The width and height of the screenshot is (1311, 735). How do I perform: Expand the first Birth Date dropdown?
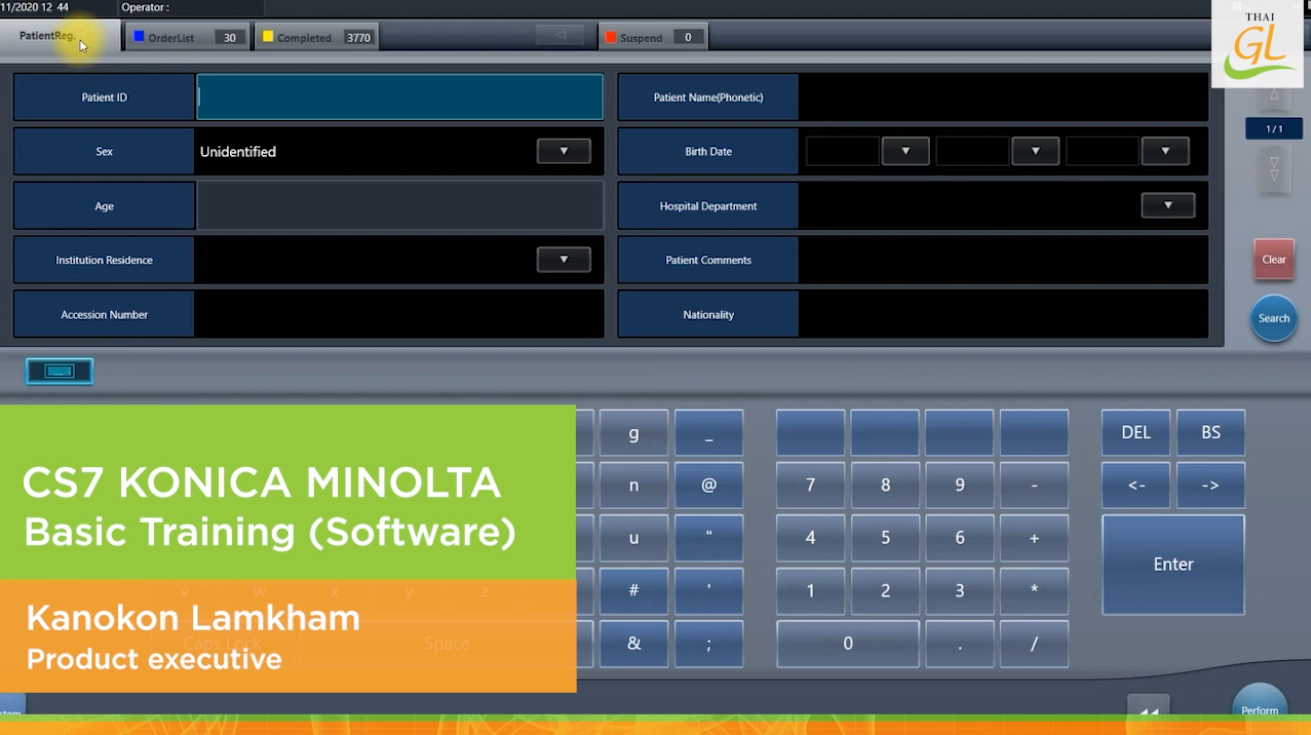point(905,151)
